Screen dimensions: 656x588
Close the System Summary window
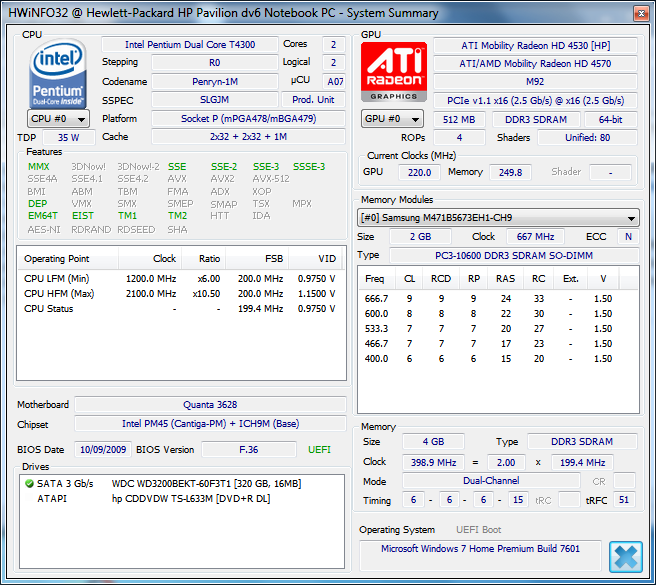(x=641, y=13)
